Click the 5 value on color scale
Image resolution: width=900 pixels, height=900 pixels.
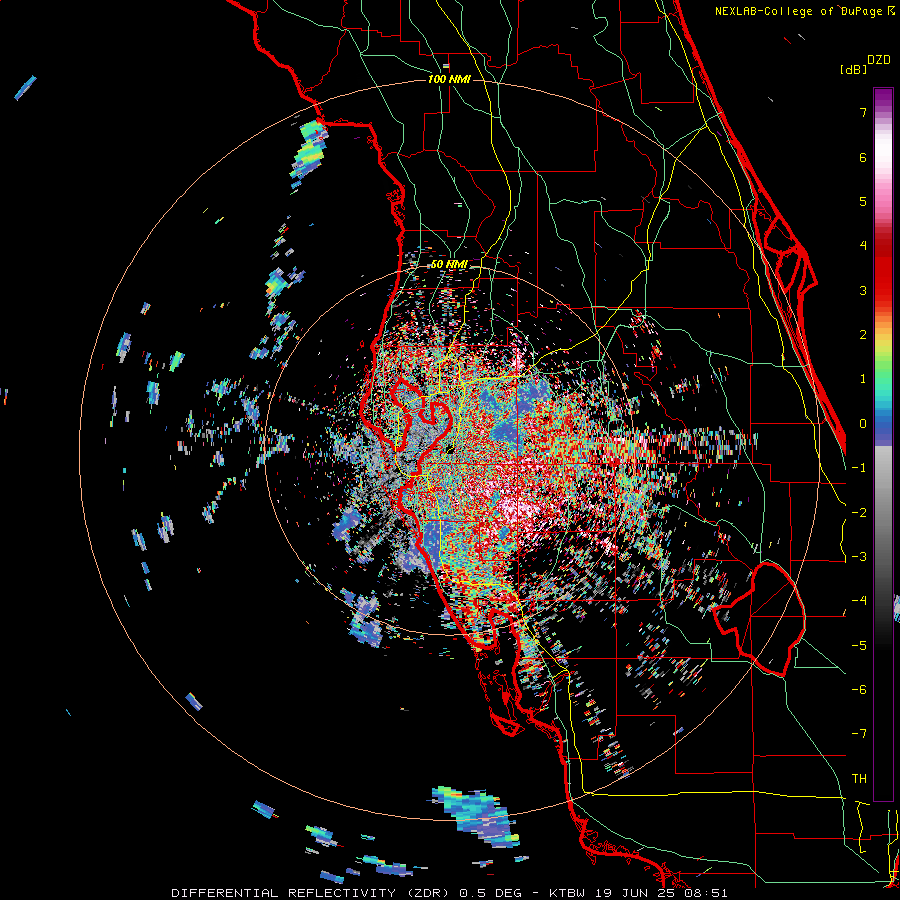(863, 201)
